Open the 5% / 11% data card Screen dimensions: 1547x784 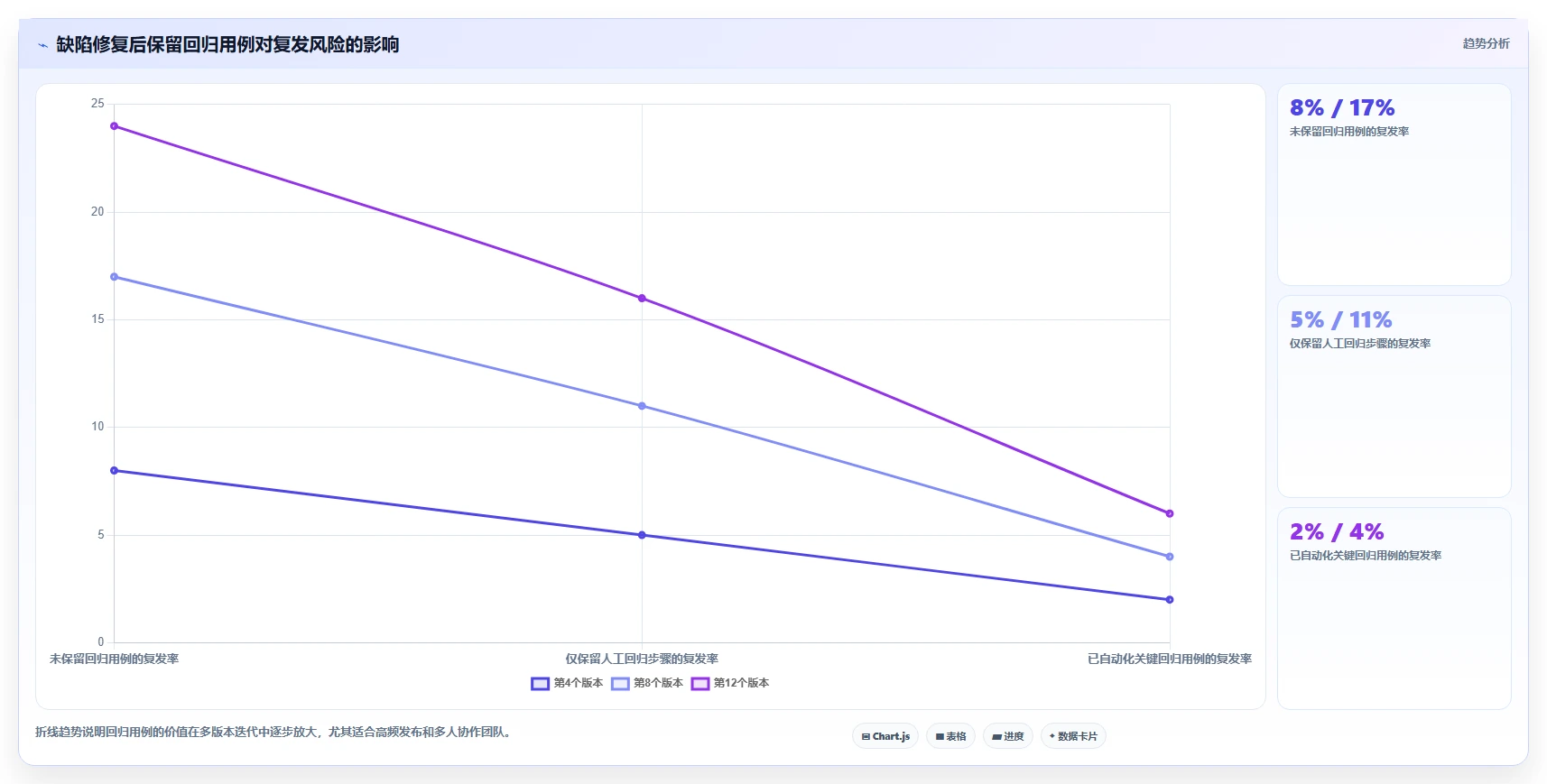point(1394,397)
